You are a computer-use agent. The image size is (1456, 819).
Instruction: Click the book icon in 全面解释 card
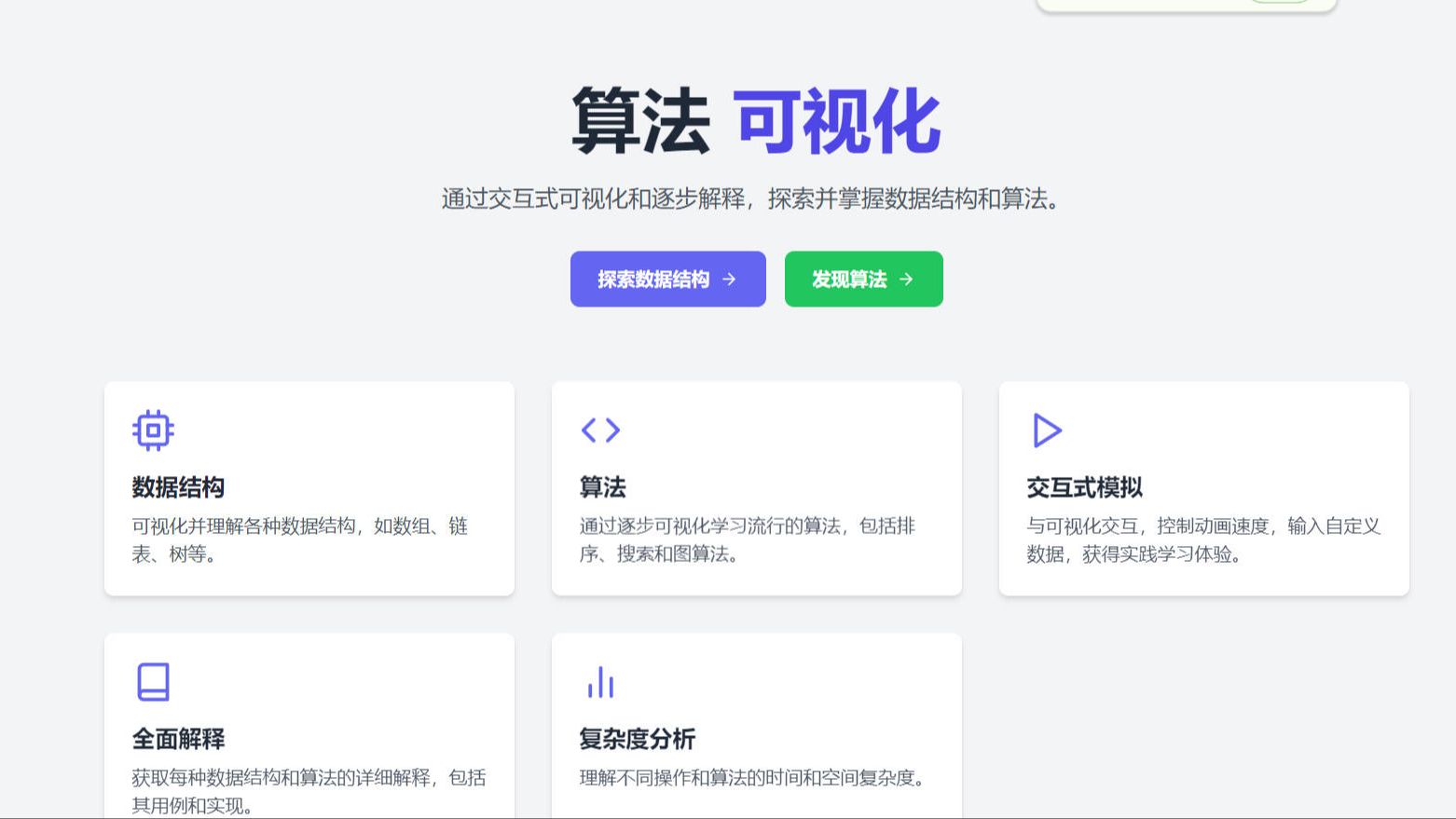click(153, 682)
